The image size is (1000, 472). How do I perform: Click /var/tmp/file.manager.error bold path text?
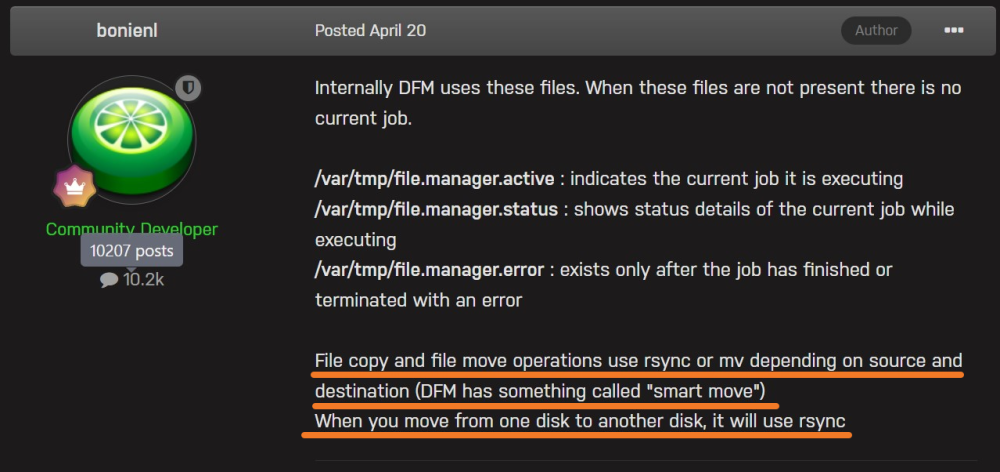tap(429, 270)
